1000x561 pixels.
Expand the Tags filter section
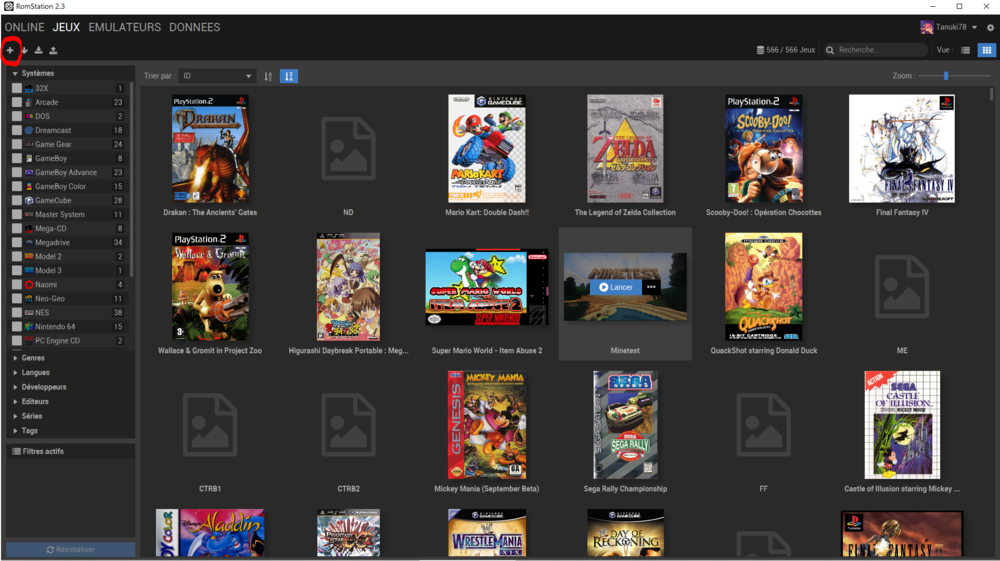(x=15, y=431)
